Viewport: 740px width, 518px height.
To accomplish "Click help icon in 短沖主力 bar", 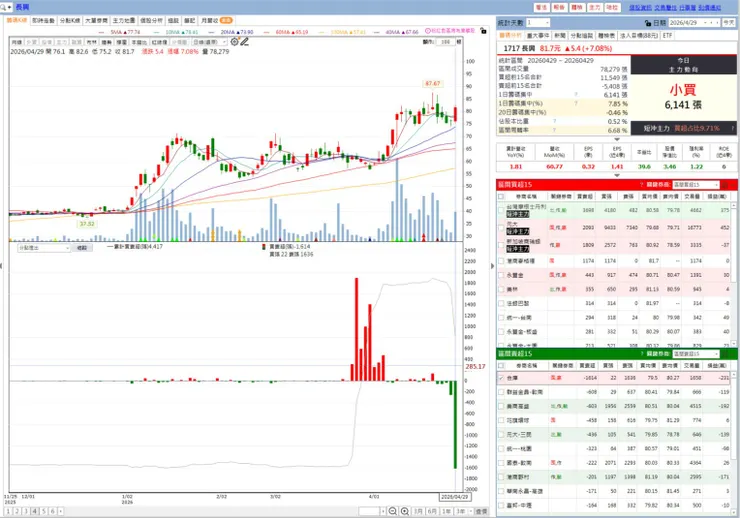I will pyautogui.click(x=732, y=128).
